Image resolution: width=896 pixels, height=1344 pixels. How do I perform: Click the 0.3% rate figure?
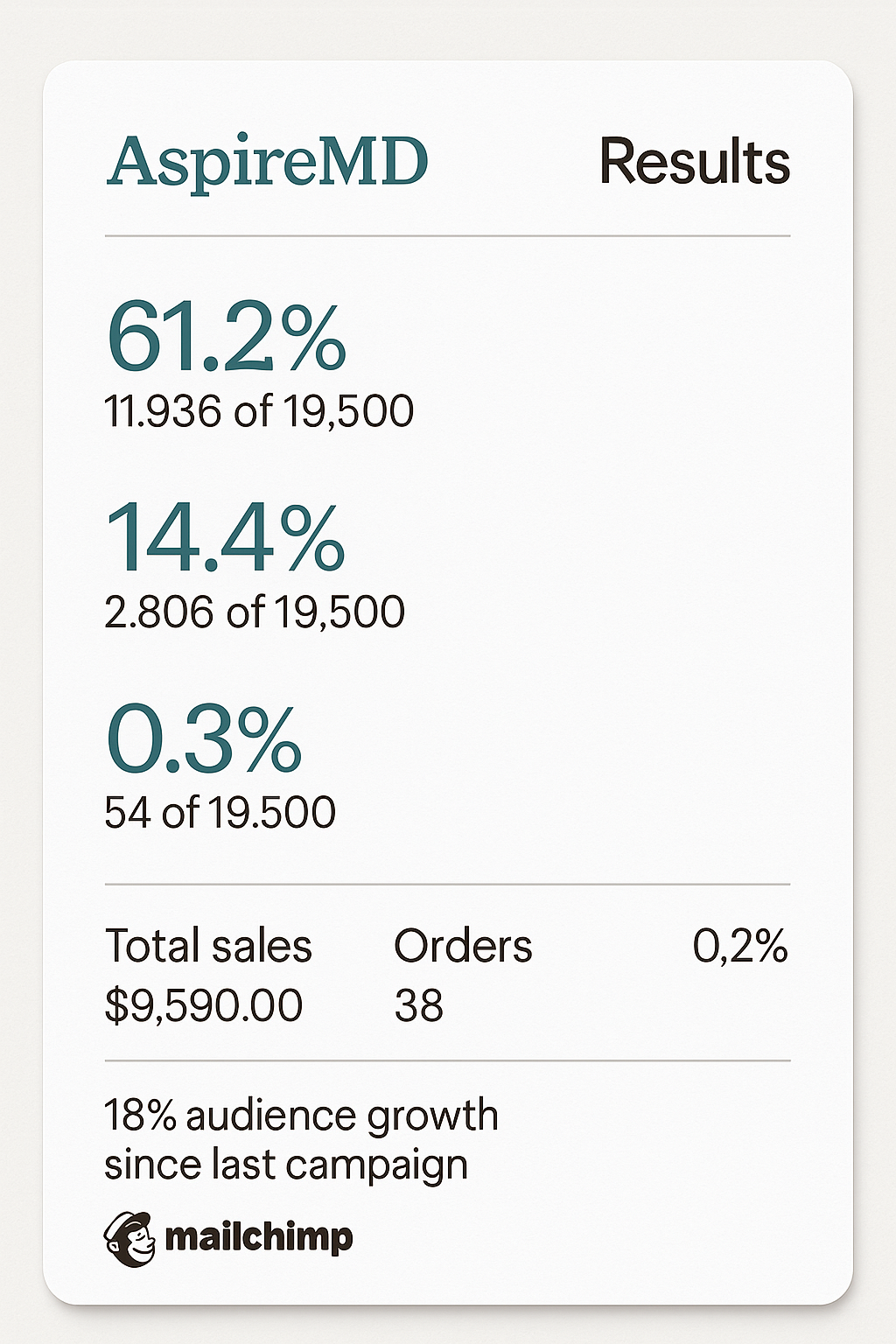(x=204, y=739)
